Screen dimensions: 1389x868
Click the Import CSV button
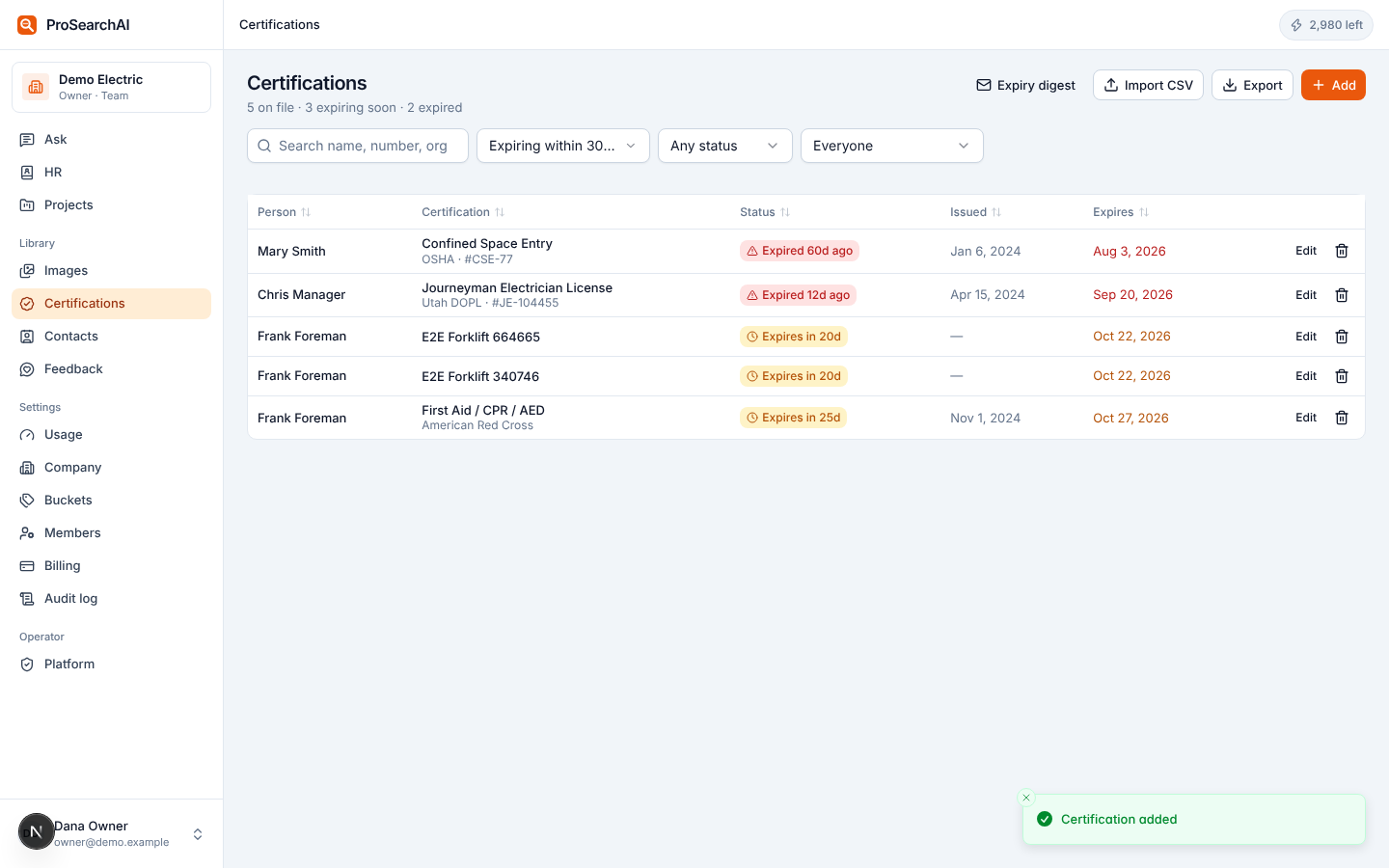click(x=1148, y=85)
